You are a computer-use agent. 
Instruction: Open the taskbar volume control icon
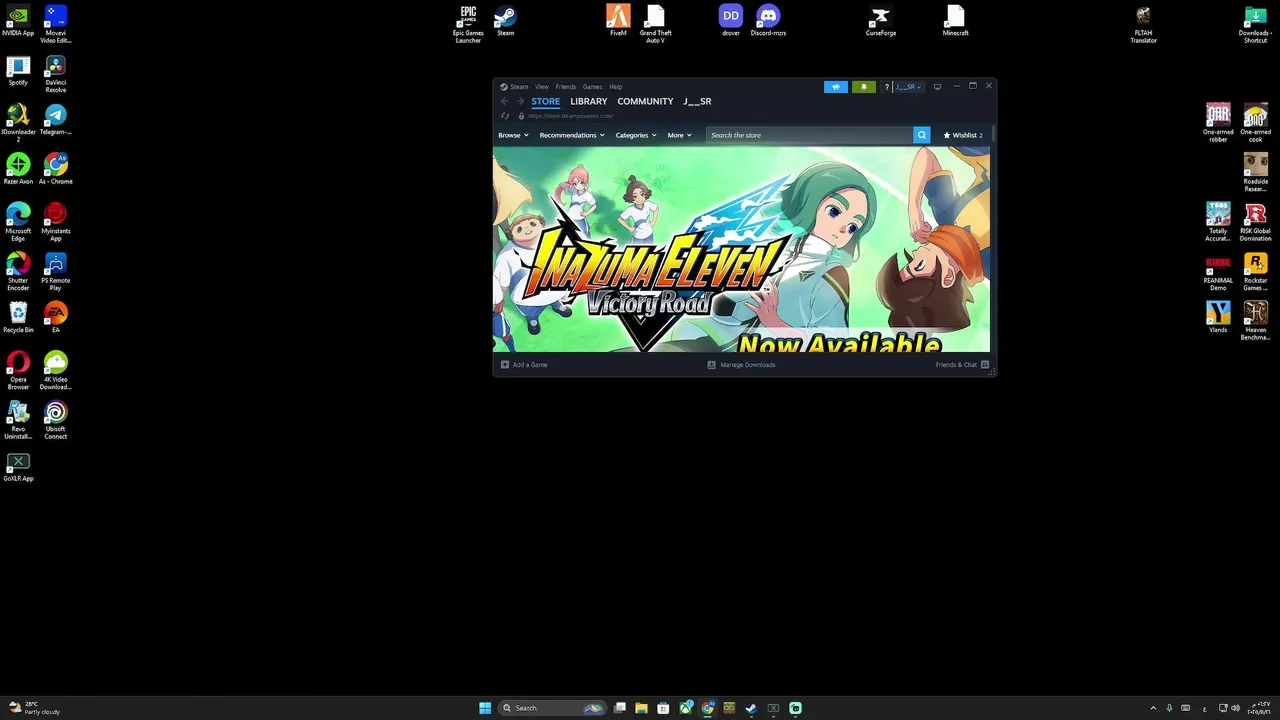point(1235,708)
